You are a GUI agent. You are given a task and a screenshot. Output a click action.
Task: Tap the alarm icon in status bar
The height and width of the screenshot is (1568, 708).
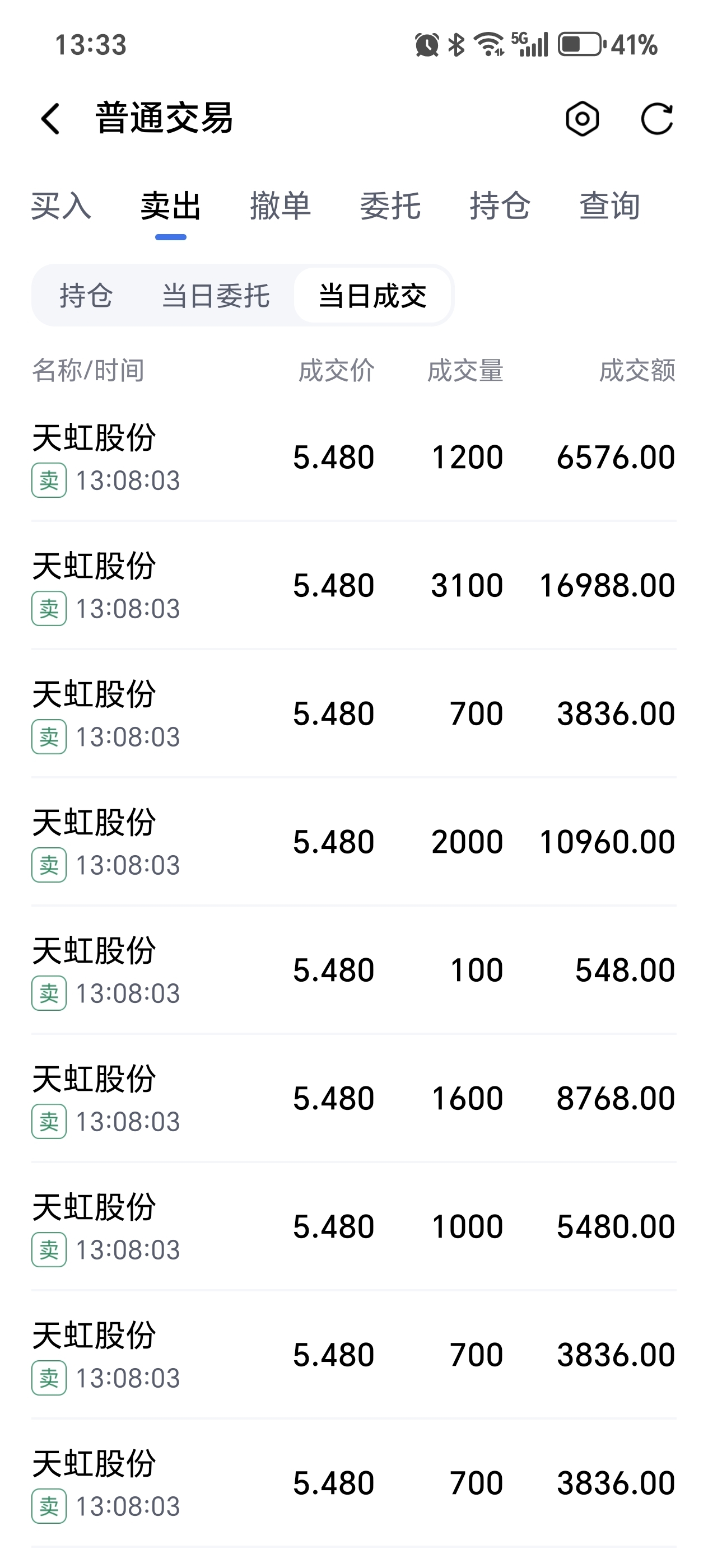click(x=427, y=45)
